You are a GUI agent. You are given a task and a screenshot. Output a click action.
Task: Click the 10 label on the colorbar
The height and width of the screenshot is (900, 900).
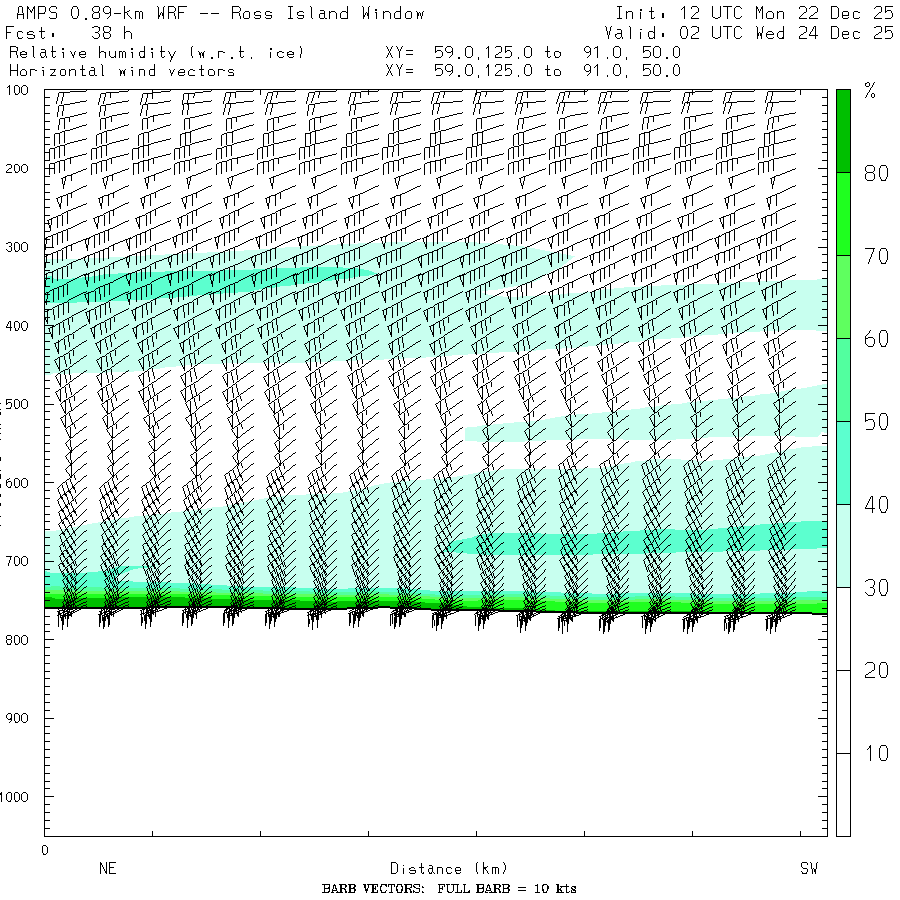click(876, 753)
